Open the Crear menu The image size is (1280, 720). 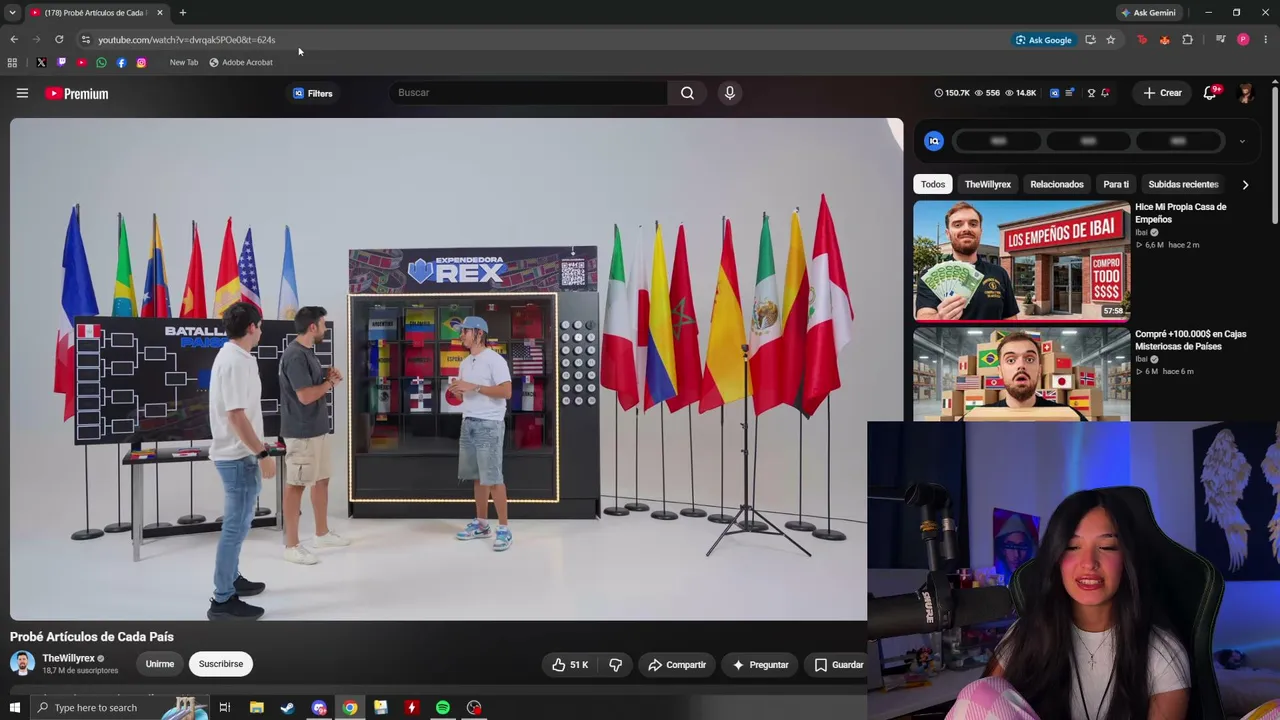[1163, 93]
